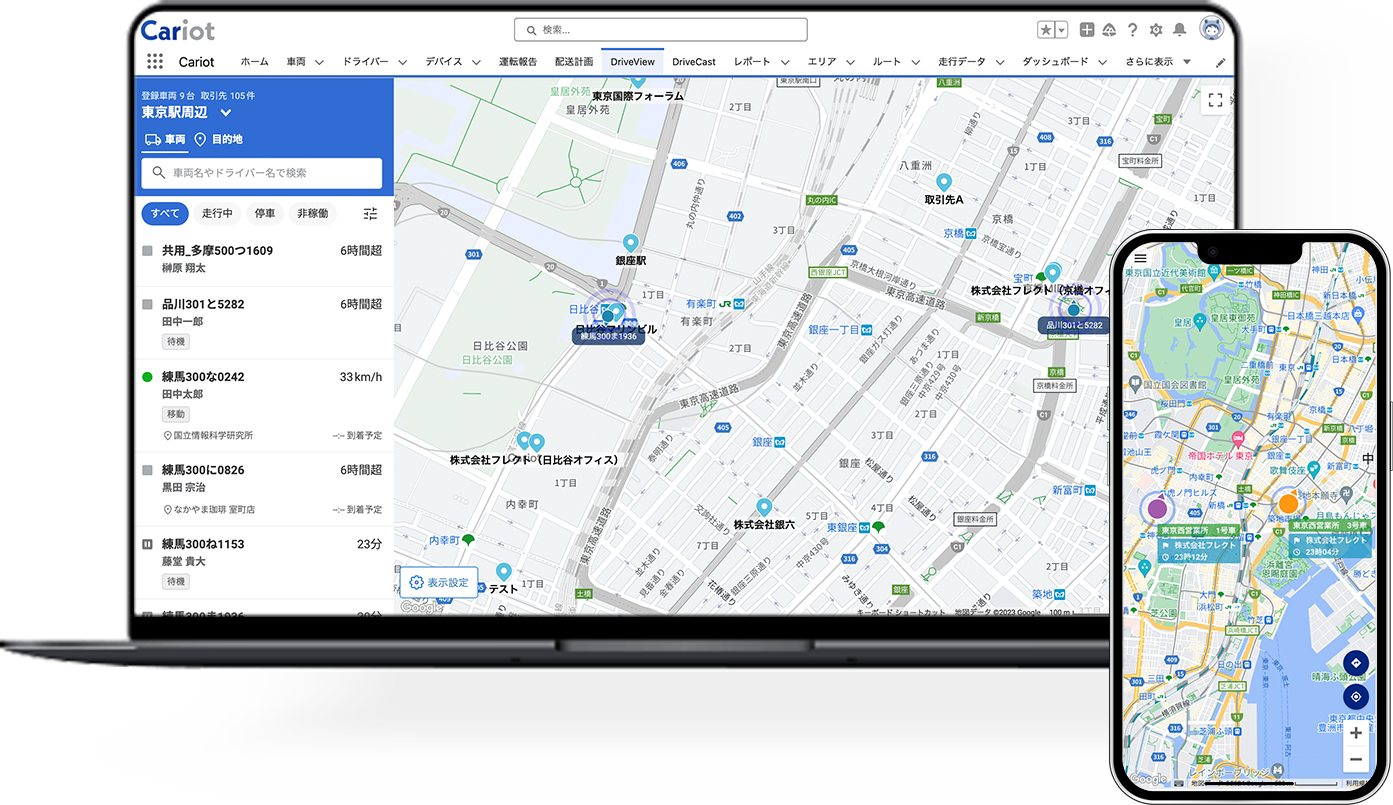Enter fullscreen map view
Screen dimensions: 1393x805
click(x=1215, y=100)
